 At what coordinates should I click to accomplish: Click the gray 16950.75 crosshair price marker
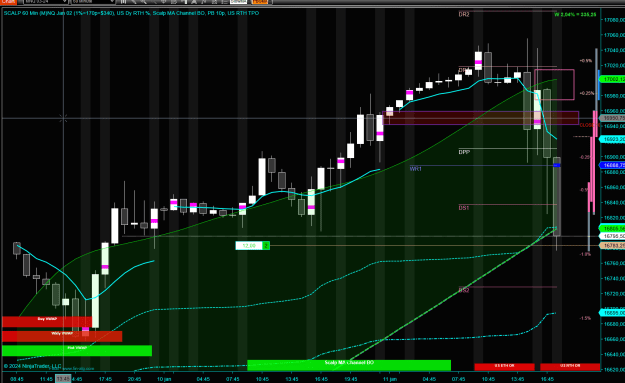point(612,118)
